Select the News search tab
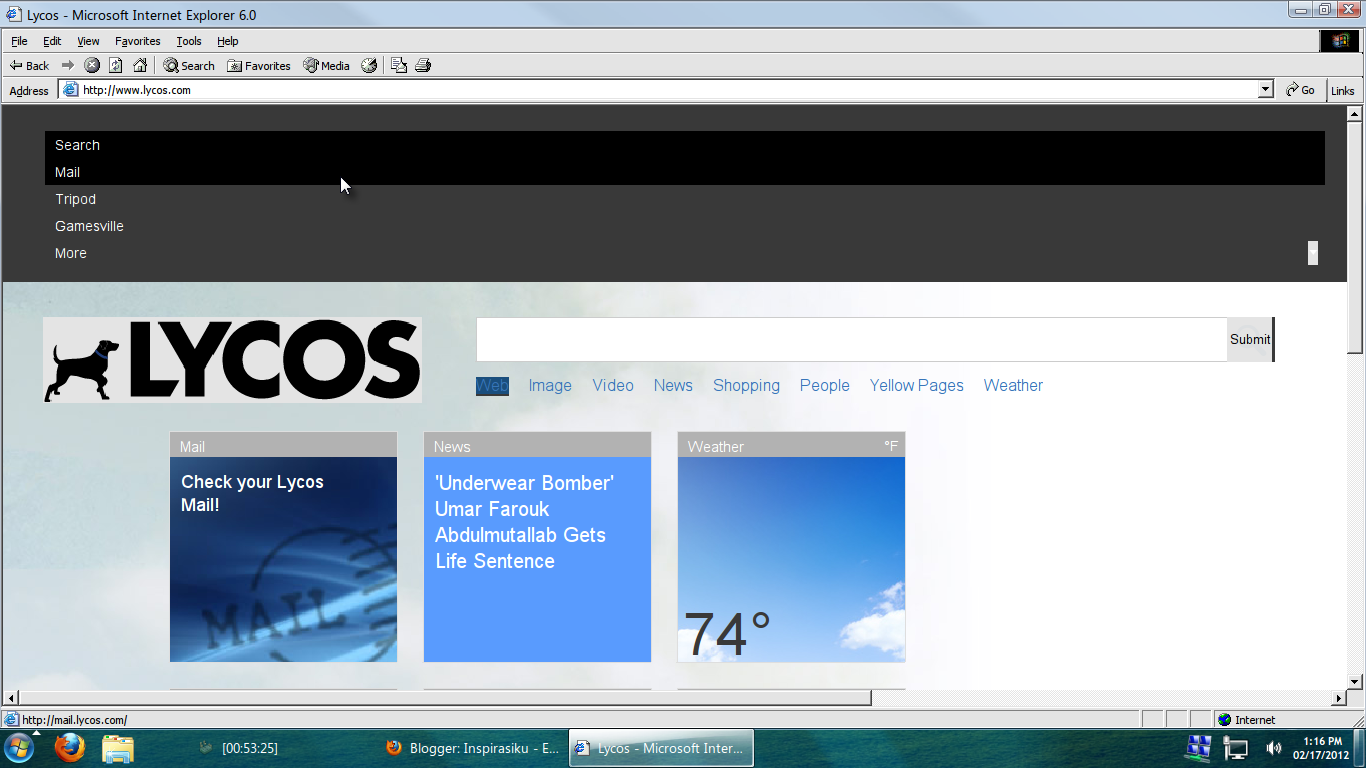Image resolution: width=1366 pixels, height=768 pixels. pyautogui.click(x=673, y=385)
